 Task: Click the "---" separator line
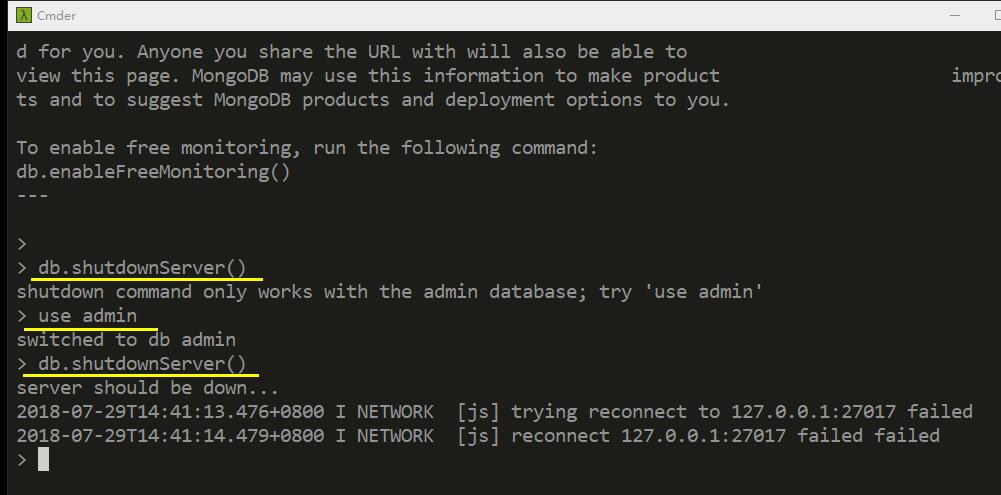point(33,195)
